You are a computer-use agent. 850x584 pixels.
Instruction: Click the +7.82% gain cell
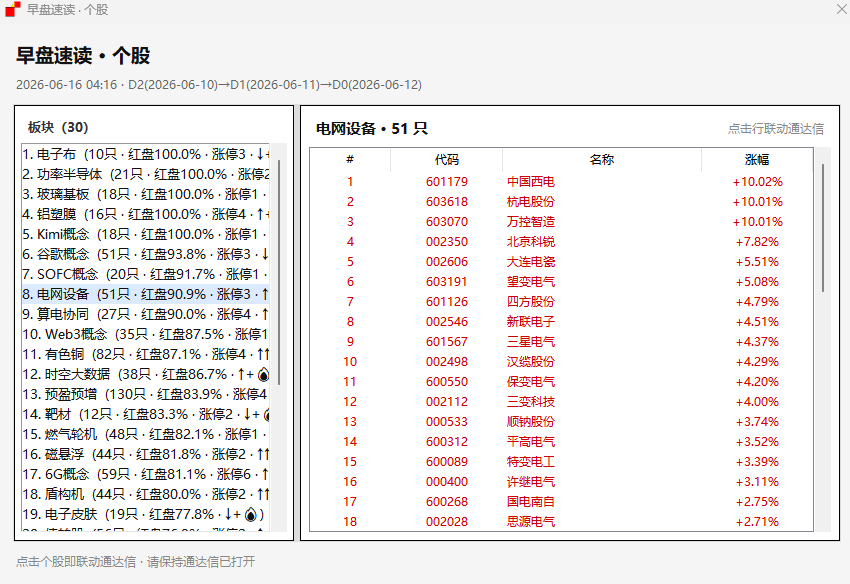pos(757,242)
